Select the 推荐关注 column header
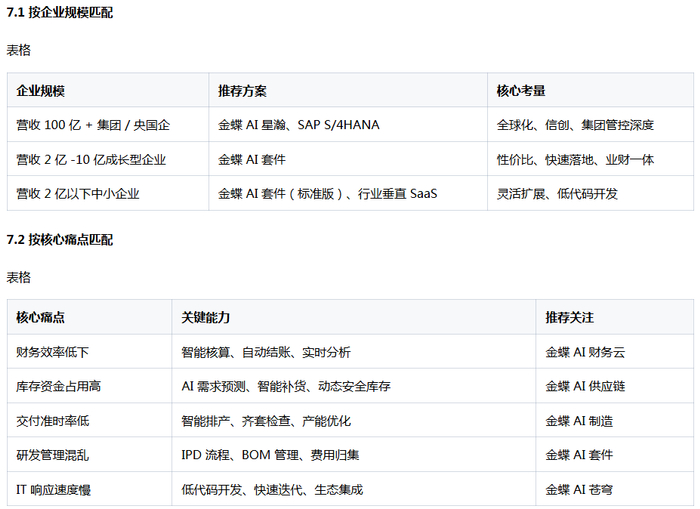The height and width of the screenshot is (509, 700). [615, 317]
